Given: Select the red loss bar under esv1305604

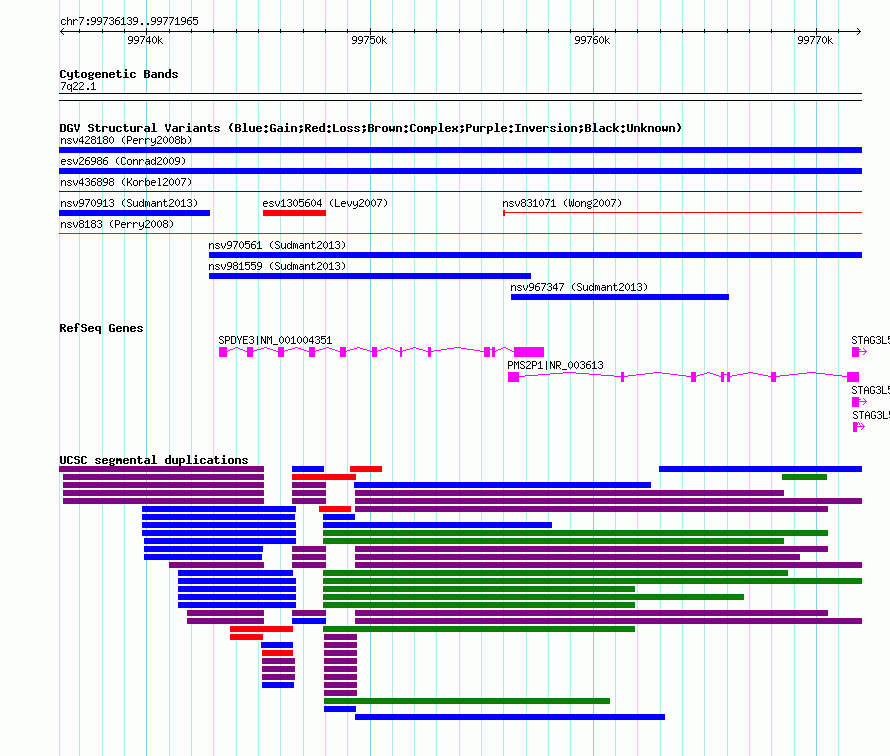Looking at the screenshot, I should pyautogui.click(x=294, y=213).
